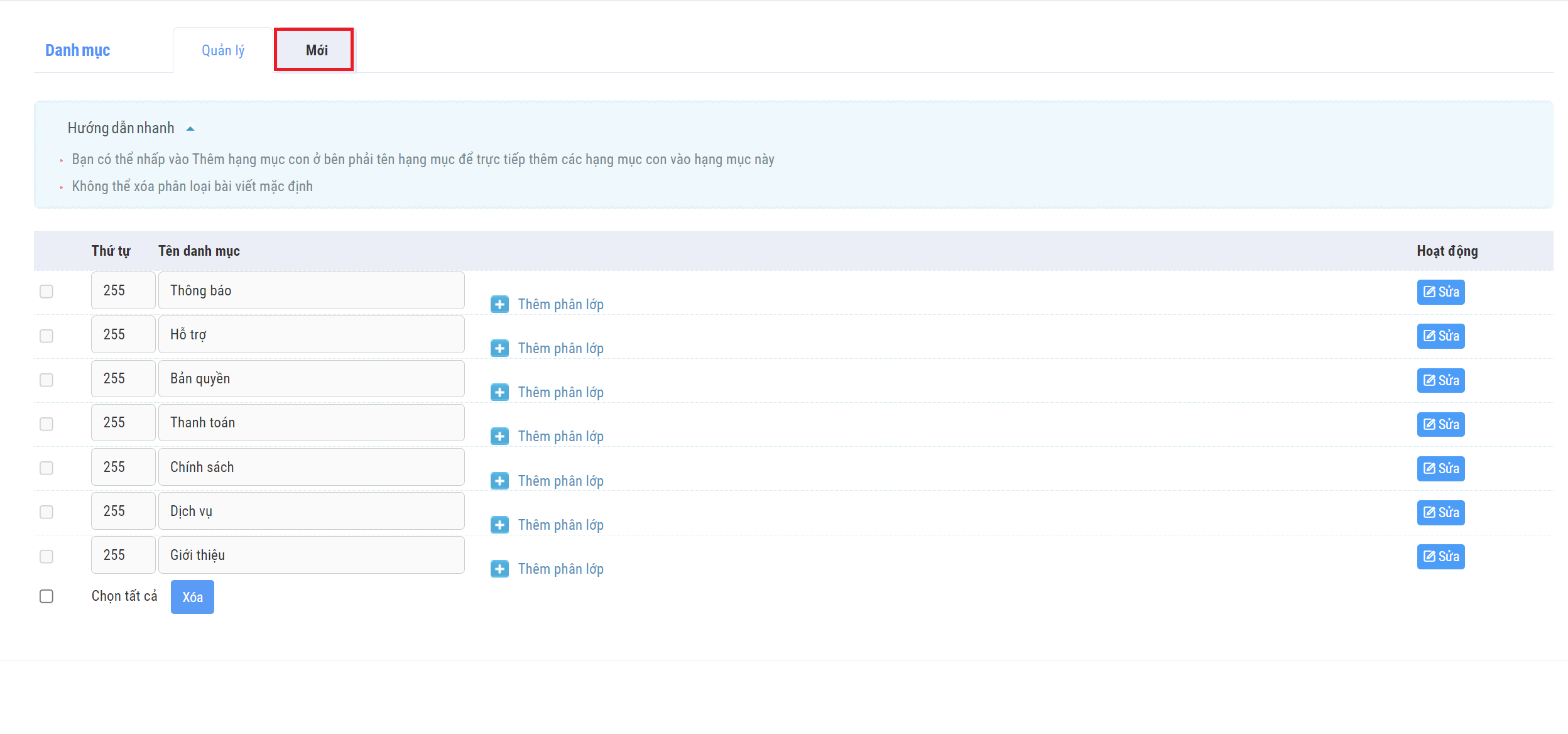Tick the checkbox for Thông báo row
Viewport: 1568px width, 734px height.
tap(46, 292)
